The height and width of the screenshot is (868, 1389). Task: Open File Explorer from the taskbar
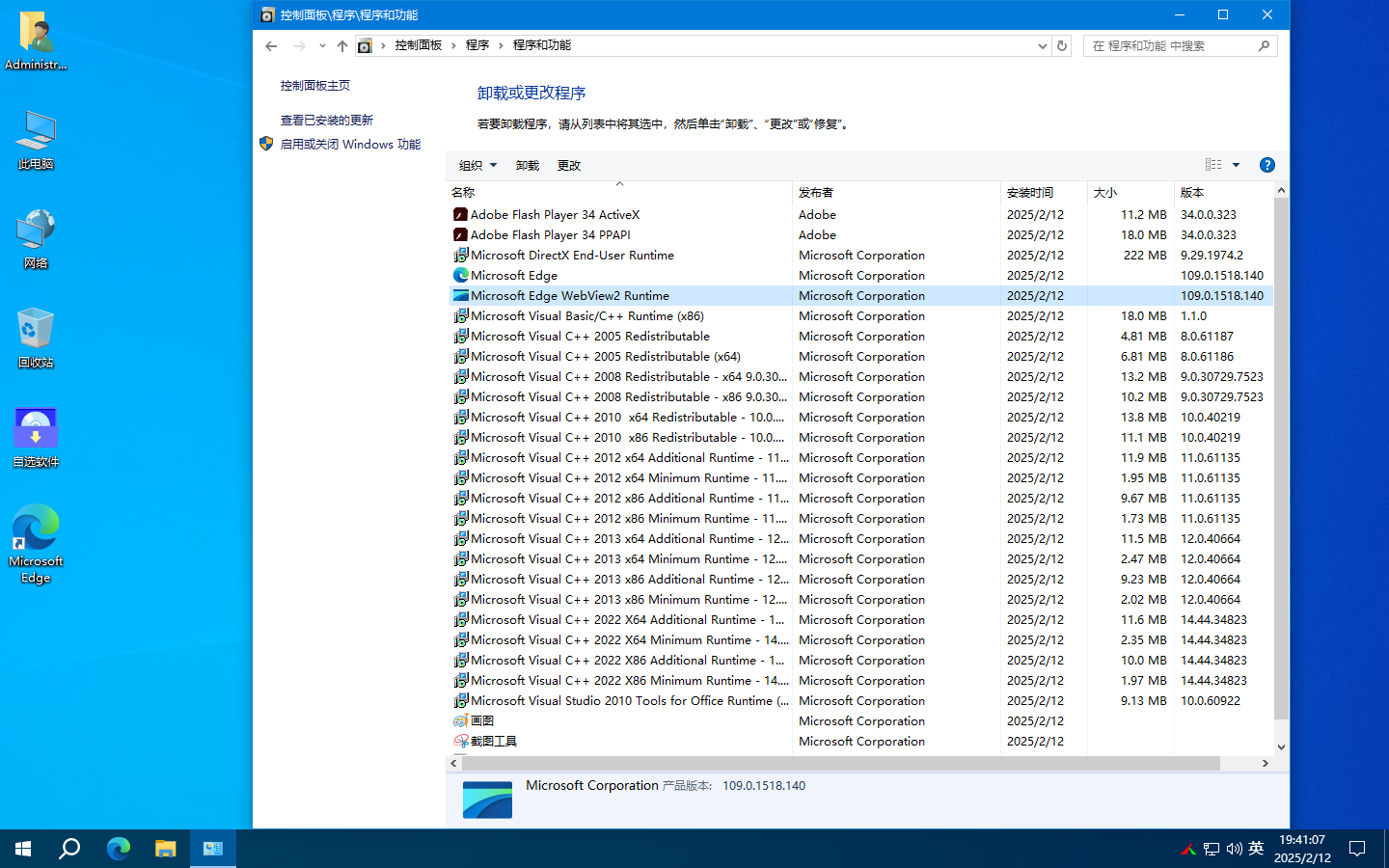coord(166,849)
